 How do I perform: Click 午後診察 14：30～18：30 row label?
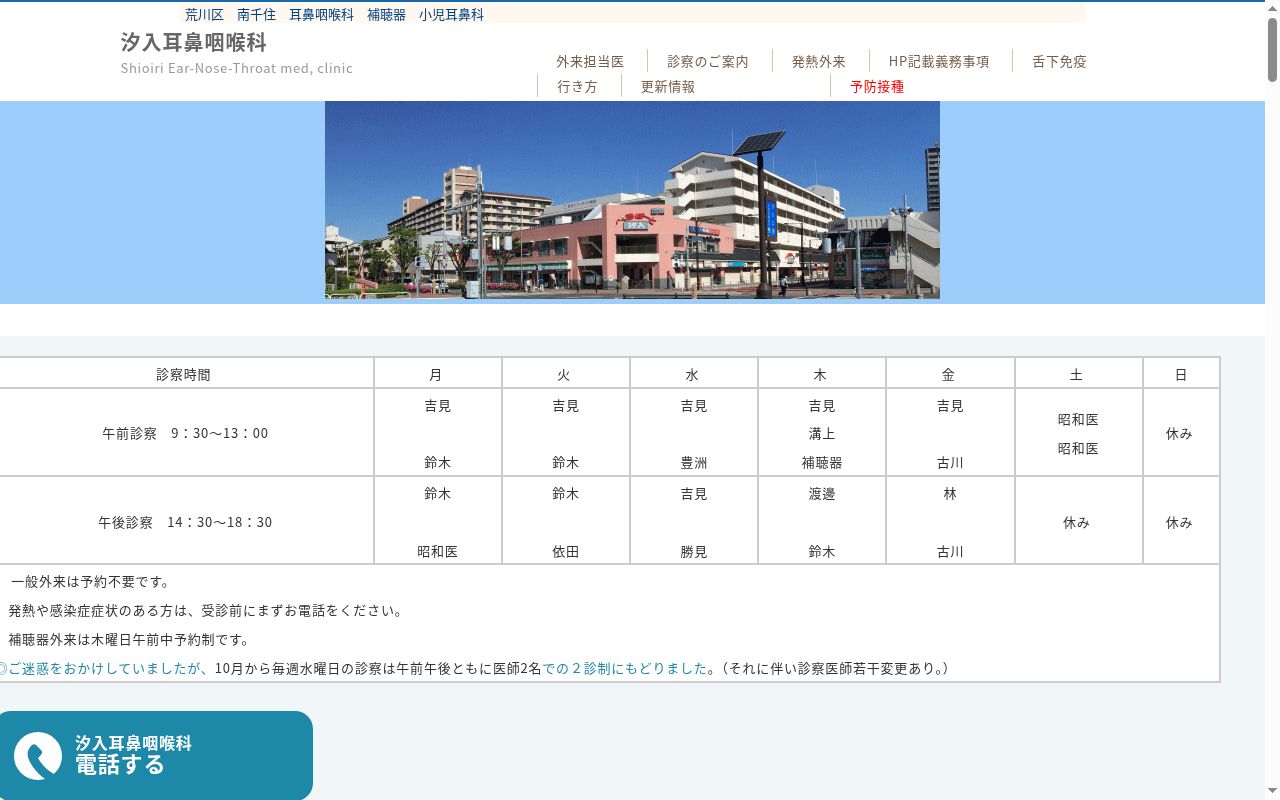click(x=185, y=522)
